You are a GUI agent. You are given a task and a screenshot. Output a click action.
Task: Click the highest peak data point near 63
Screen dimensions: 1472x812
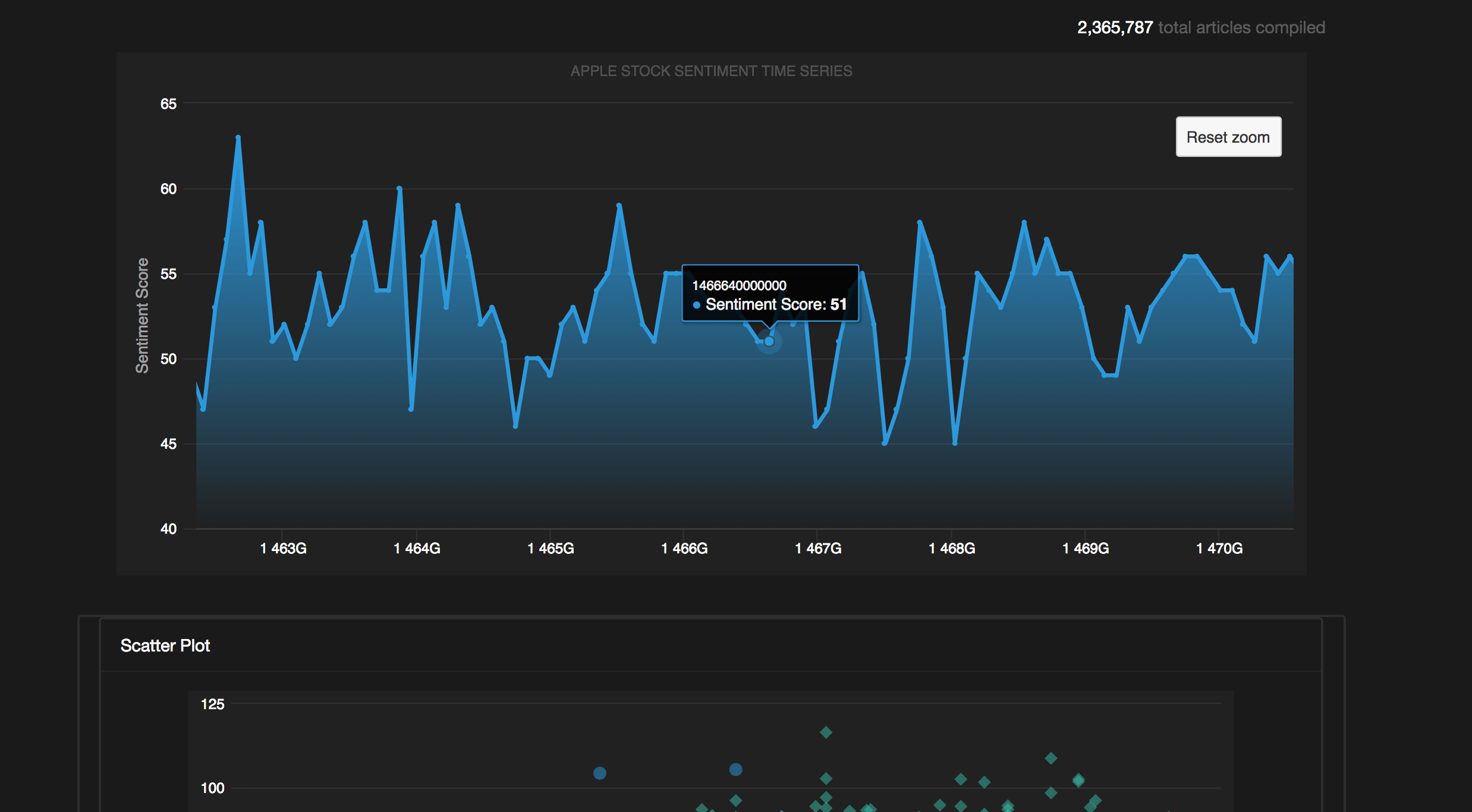pos(238,138)
